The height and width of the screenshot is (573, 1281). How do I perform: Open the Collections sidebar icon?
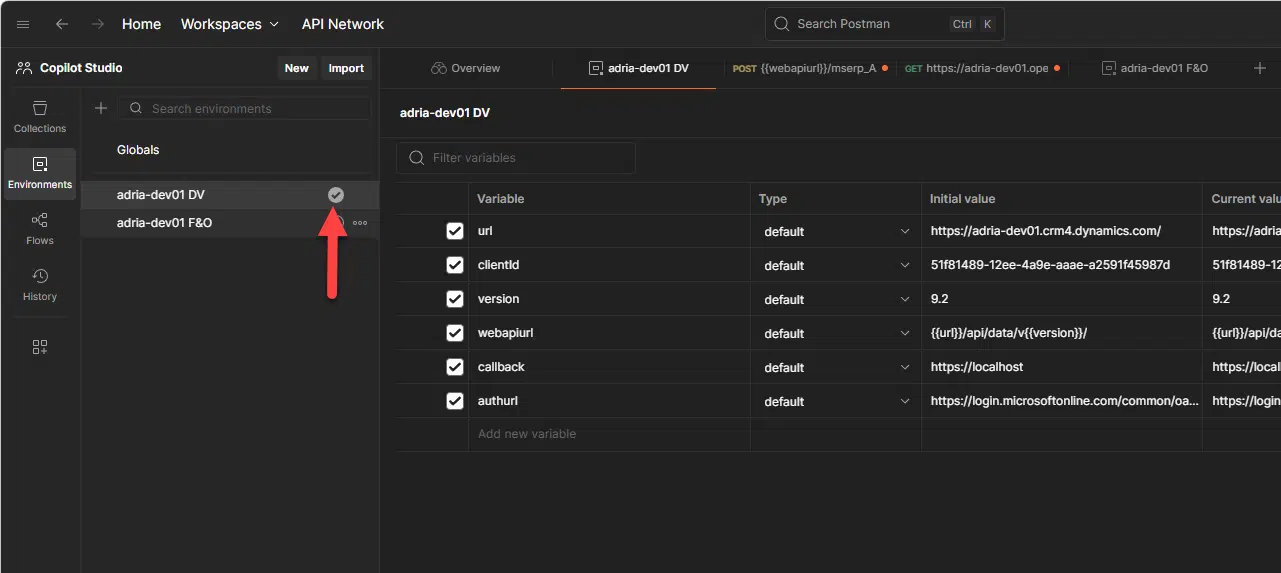[40, 116]
